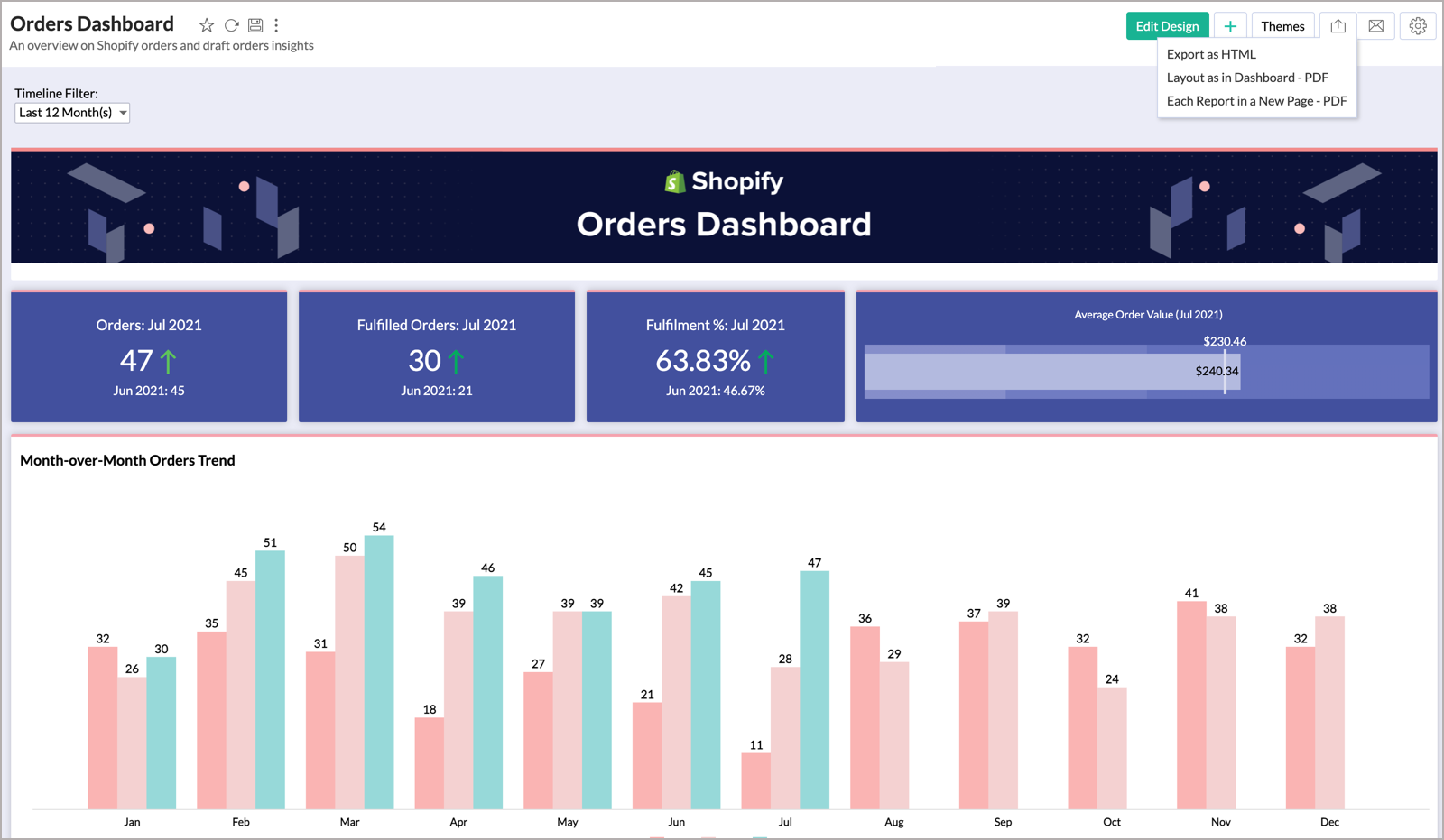Click the Orders: Jul 2021 KPI card
Image resolution: width=1444 pixels, height=840 pixels.
click(x=149, y=357)
